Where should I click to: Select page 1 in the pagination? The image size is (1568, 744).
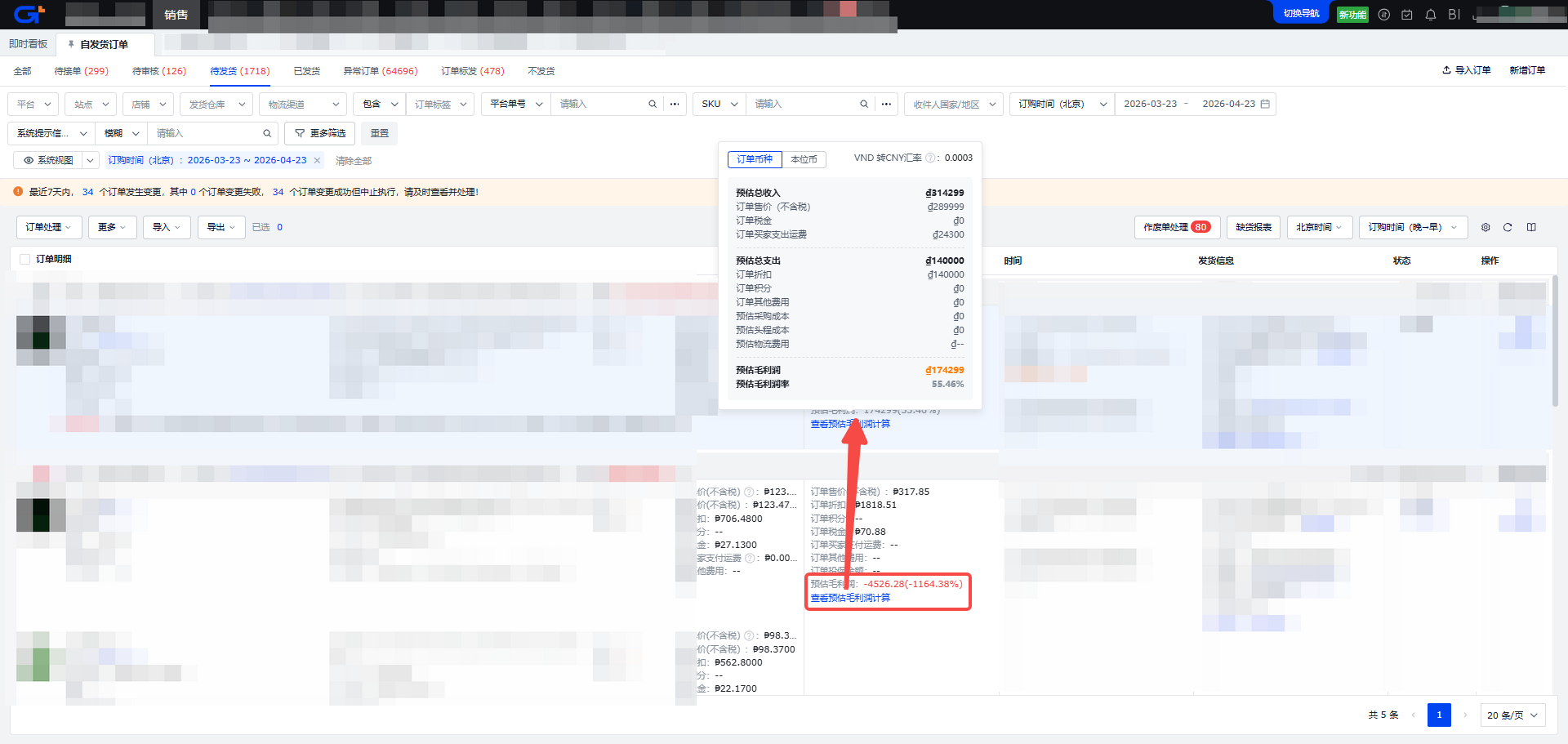pos(1439,715)
